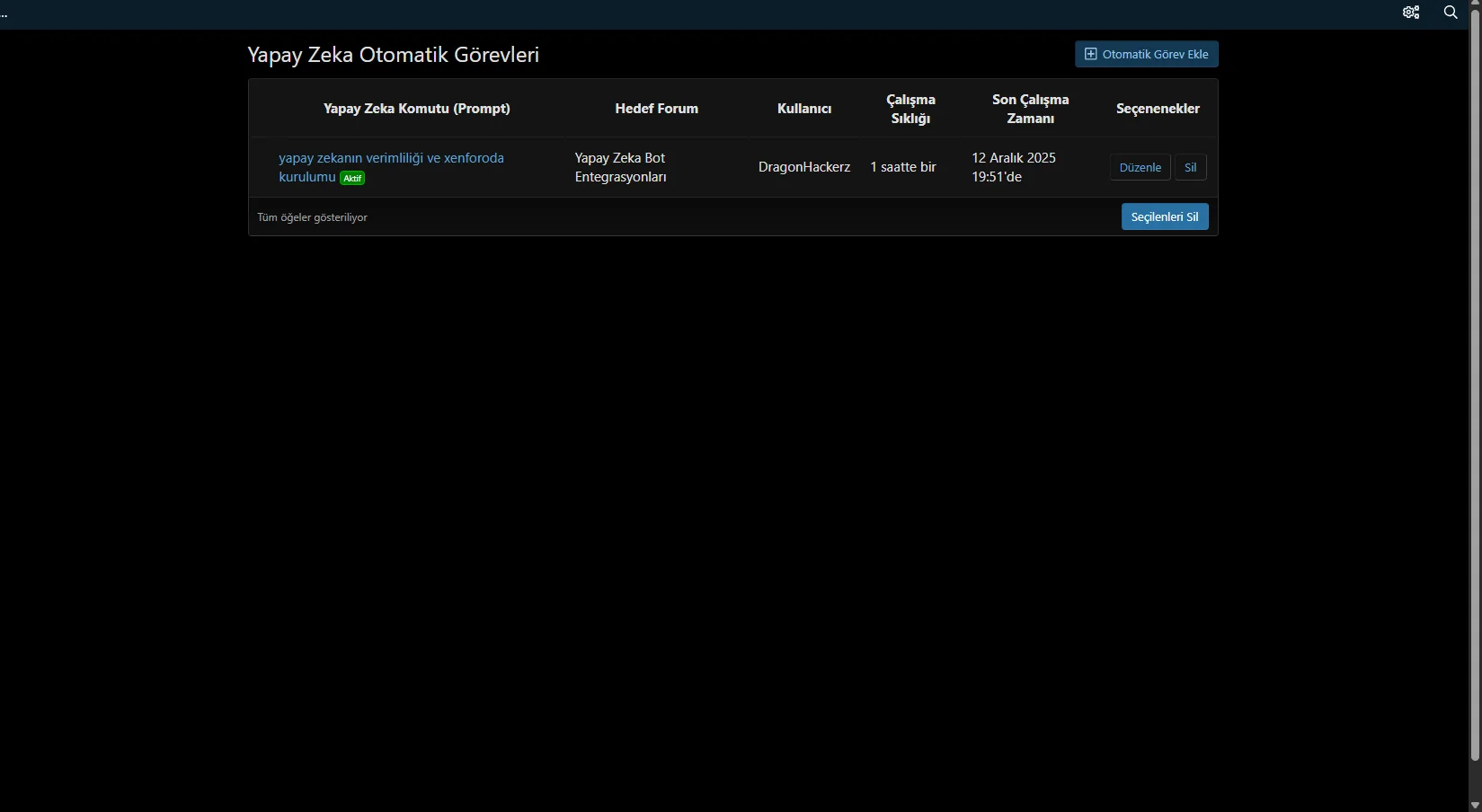Viewport: 1482px width, 812px height.
Task: Edit the task with Düzenle
Action: coord(1140,168)
